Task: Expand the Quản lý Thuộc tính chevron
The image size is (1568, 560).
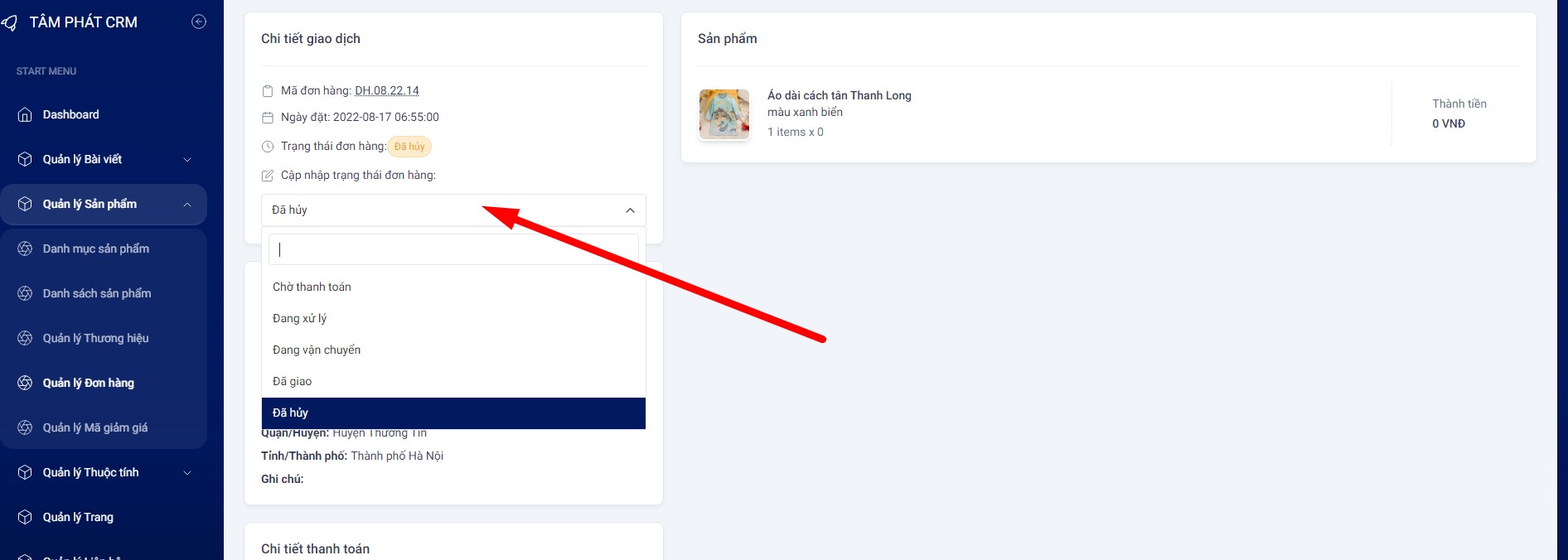Action: coord(187,473)
